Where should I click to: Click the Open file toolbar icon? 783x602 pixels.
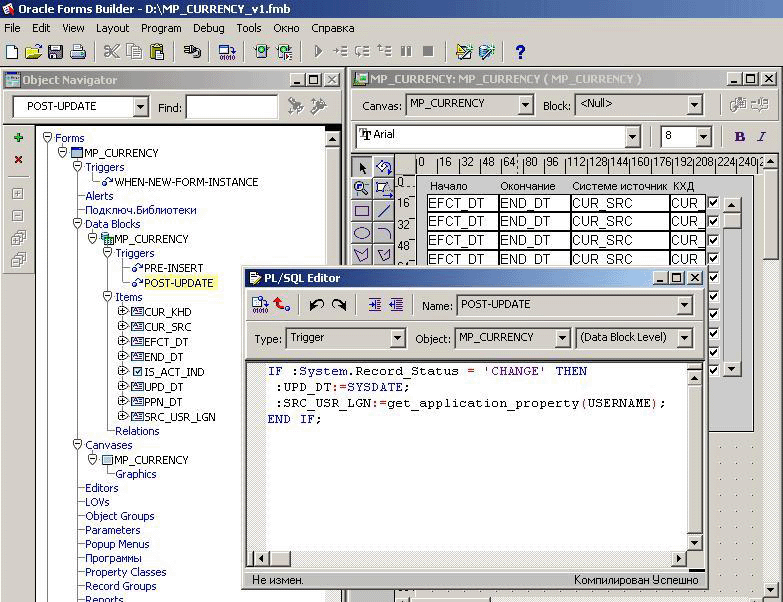33,52
